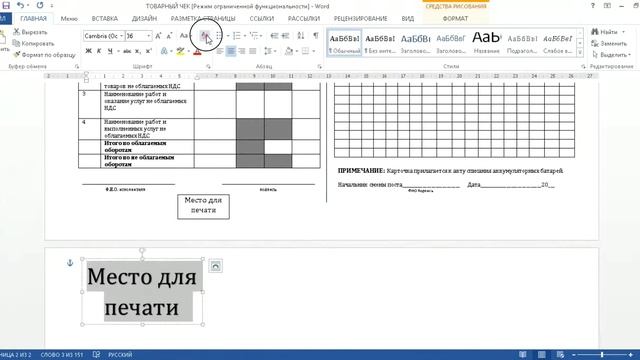Click the Find (Найти) button
The height and width of the screenshot is (360, 640).
(x=604, y=32)
